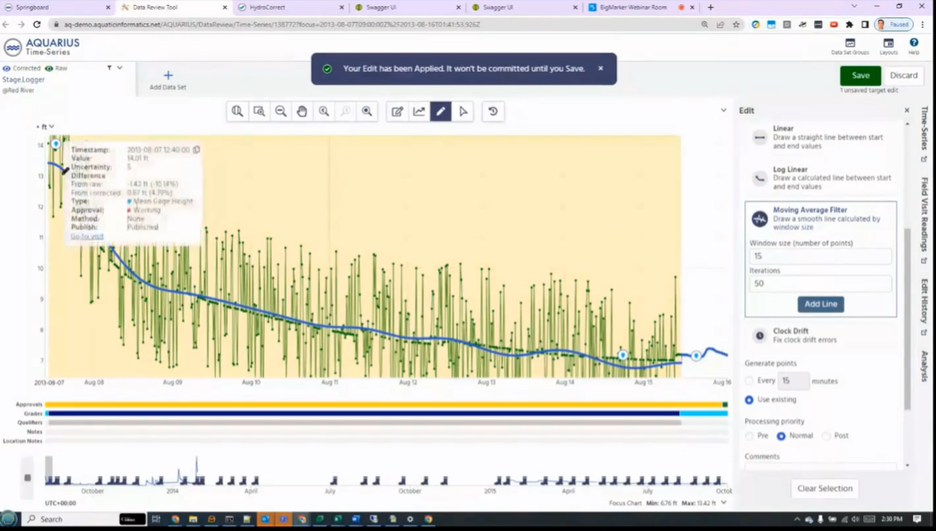Screen dimensions: 936x531
Task: Click the filter funnel icon beside Raw
Action: pyautogui.click(x=109, y=68)
